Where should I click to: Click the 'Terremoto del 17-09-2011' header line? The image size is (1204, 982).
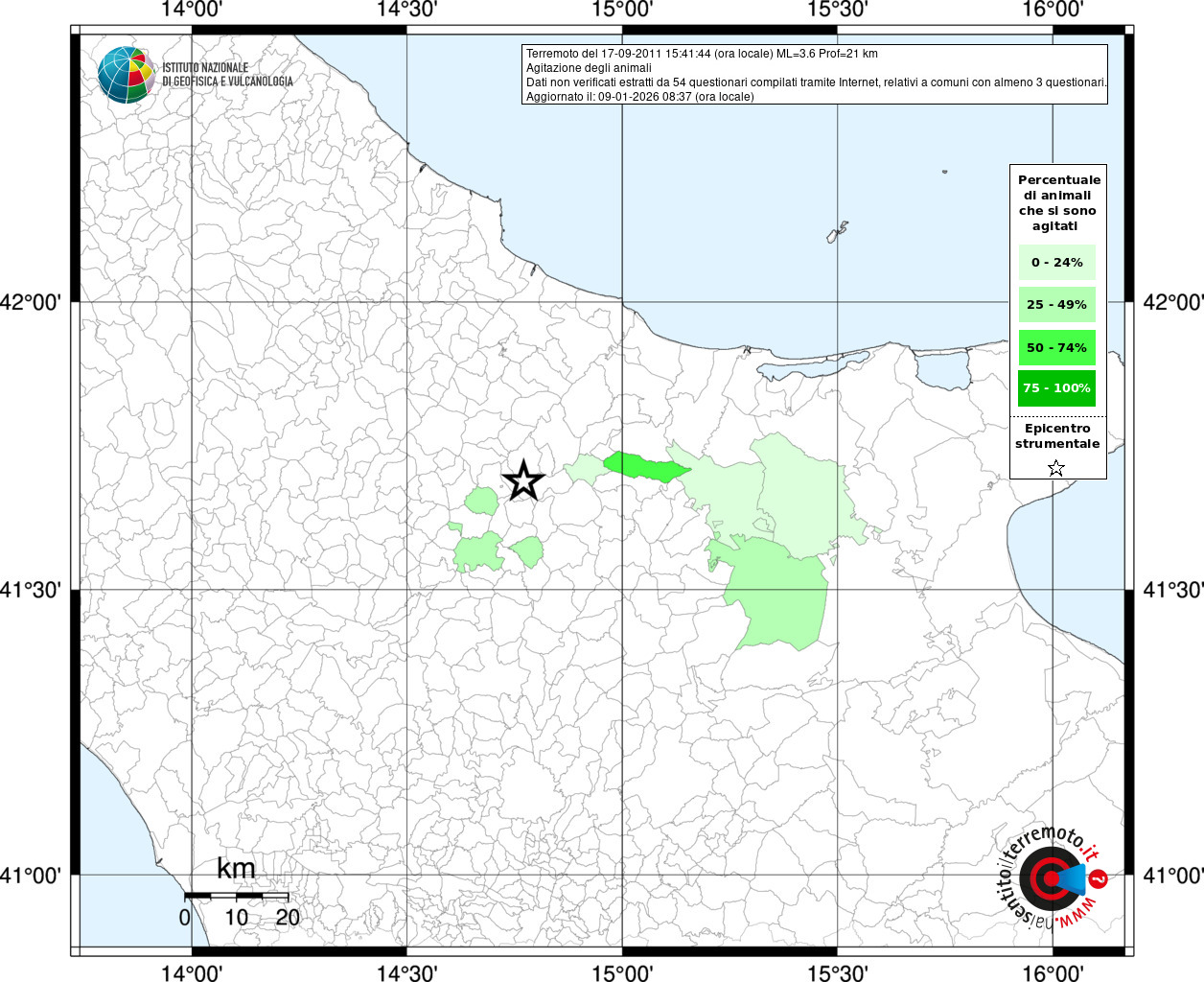coord(702,54)
